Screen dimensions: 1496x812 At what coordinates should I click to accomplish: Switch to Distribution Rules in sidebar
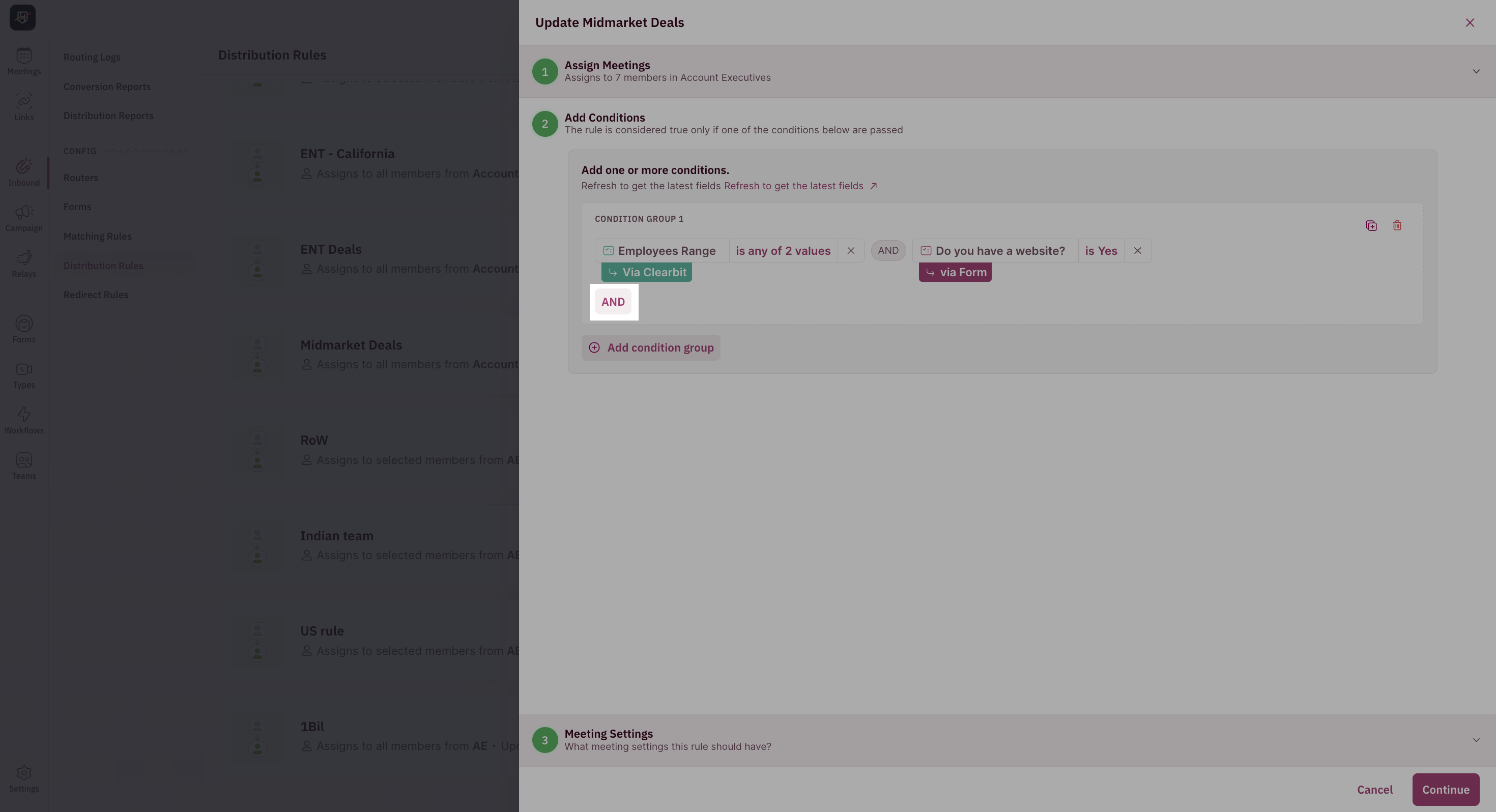pyautogui.click(x=103, y=266)
